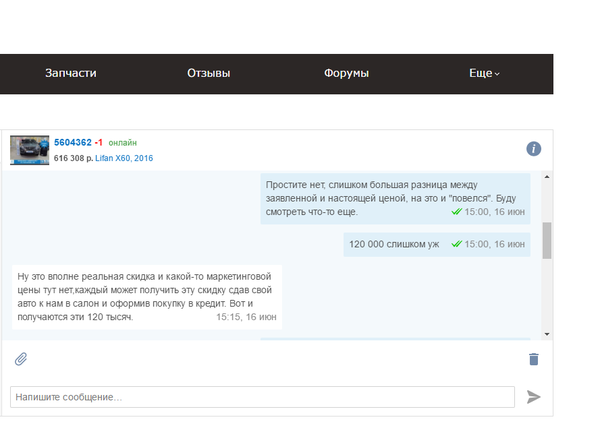Click the chat scrollbar thumb

click(x=546, y=240)
